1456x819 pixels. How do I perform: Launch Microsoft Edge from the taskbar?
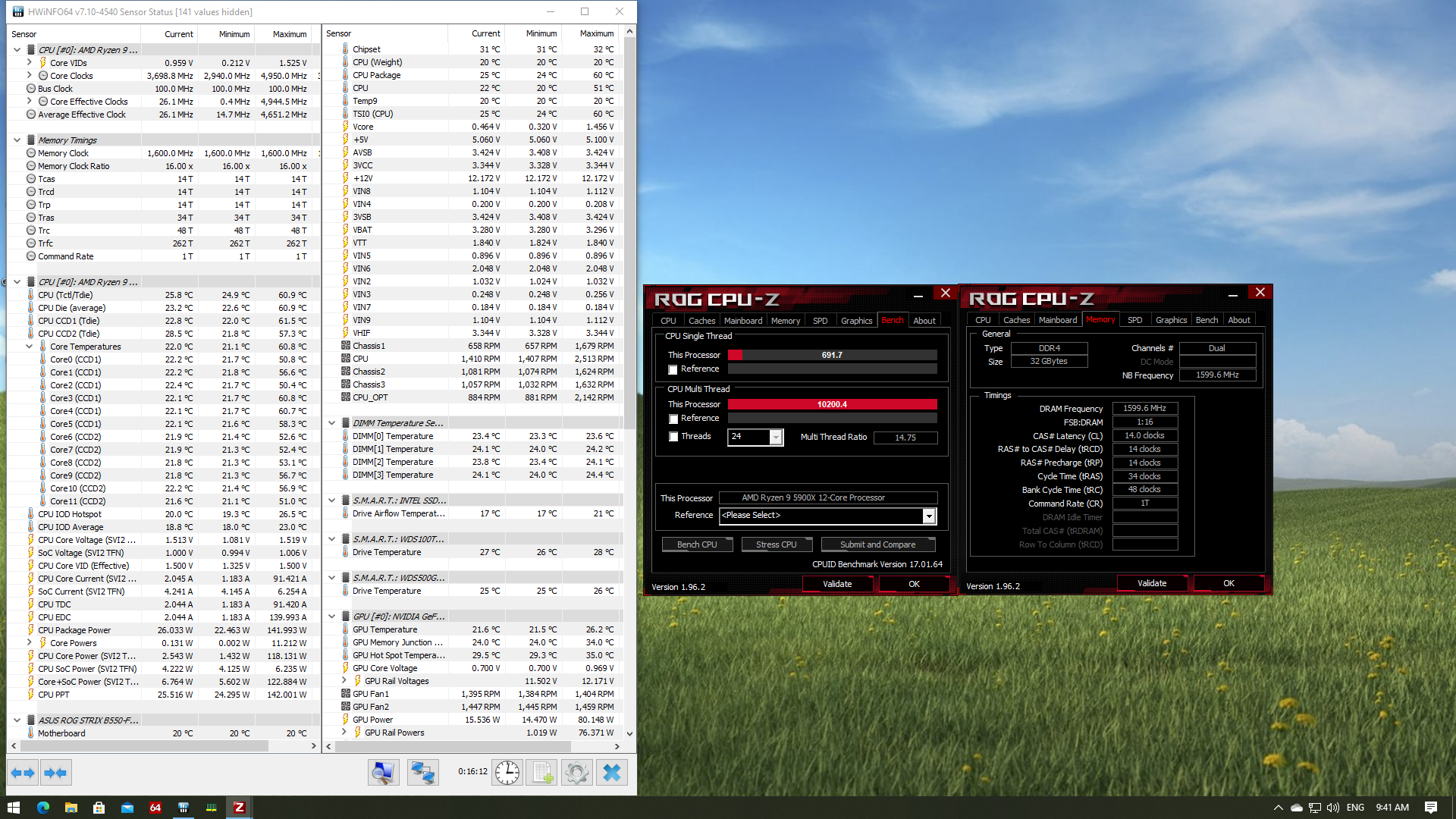tap(42, 808)
